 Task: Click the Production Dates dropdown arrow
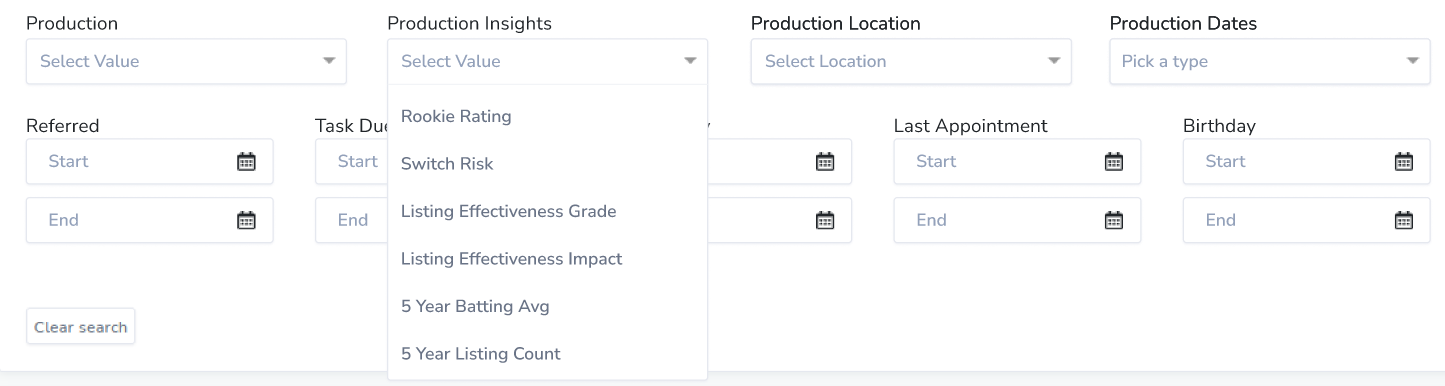click(1413, 61)
